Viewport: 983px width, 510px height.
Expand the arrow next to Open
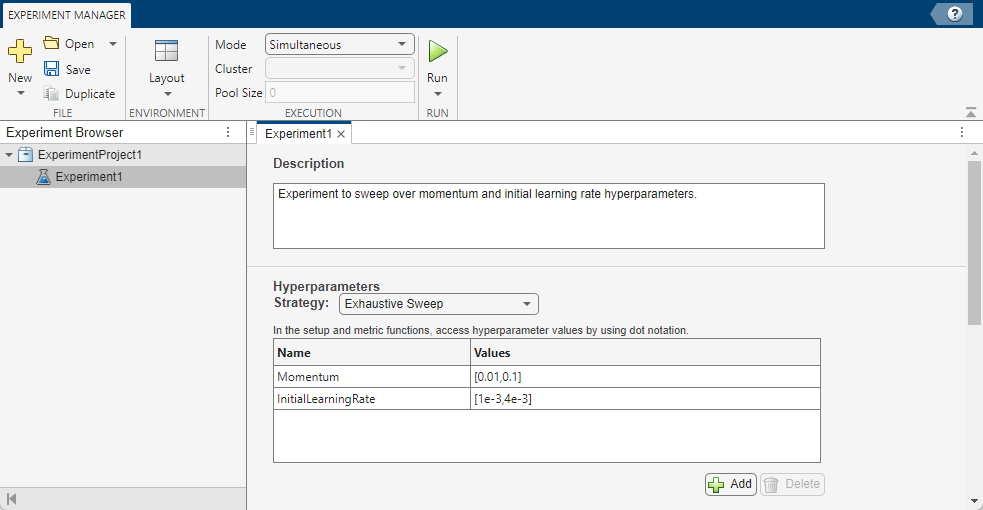point(113,44)
